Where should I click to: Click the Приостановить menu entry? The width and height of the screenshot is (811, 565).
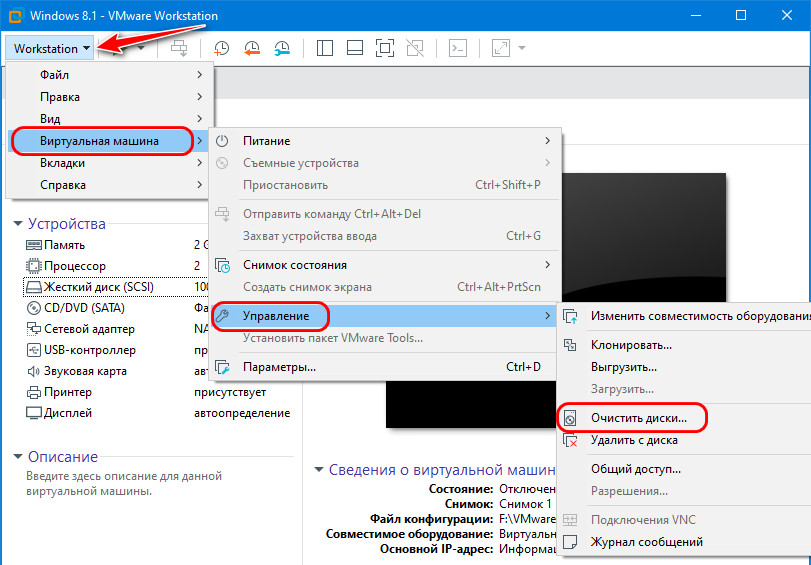[384, 185]
